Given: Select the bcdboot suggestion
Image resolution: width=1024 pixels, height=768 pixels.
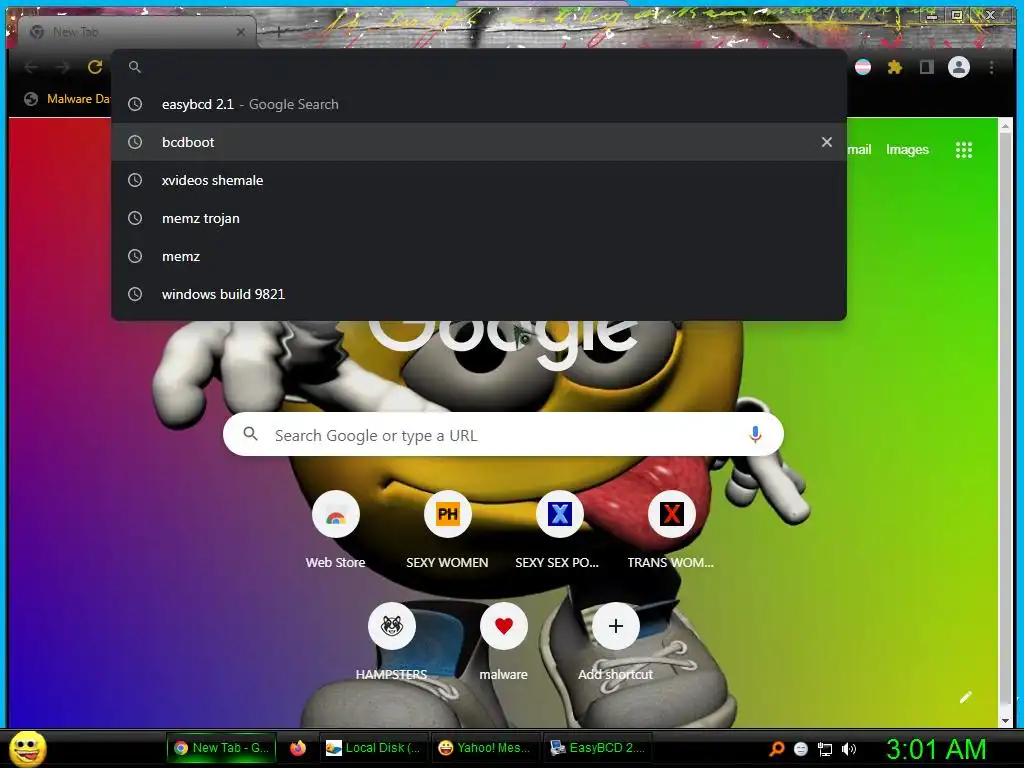Looking at the screenshot, I should pos(479,142).
